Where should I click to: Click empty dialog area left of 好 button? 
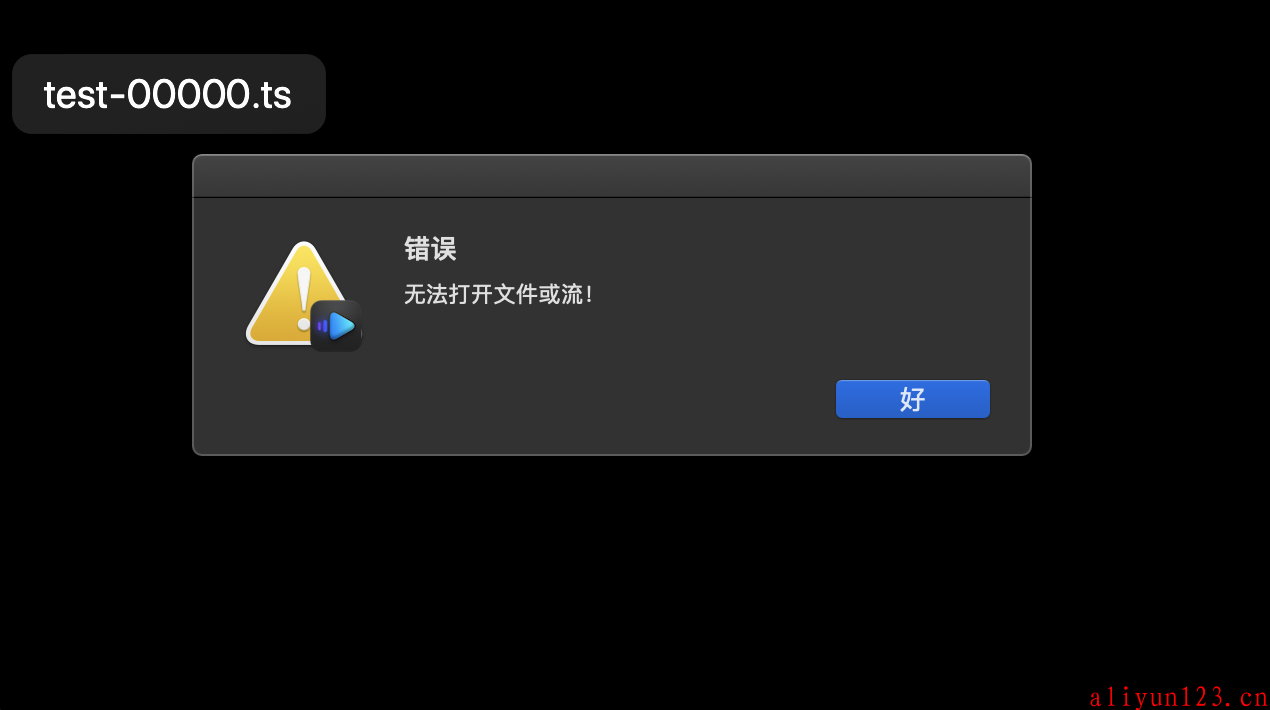[x=600, y=400]
